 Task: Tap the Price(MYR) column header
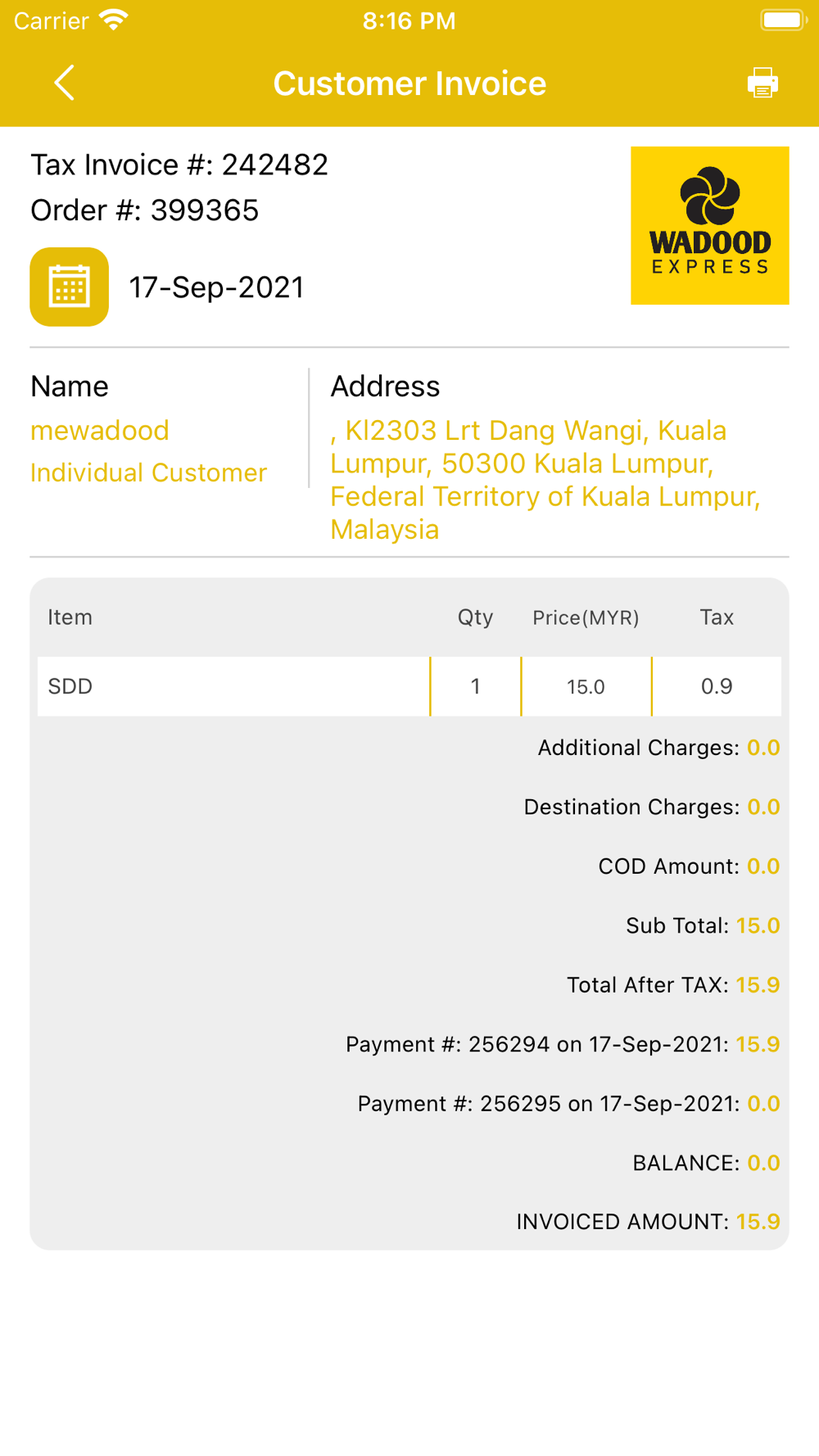[586, 617]
